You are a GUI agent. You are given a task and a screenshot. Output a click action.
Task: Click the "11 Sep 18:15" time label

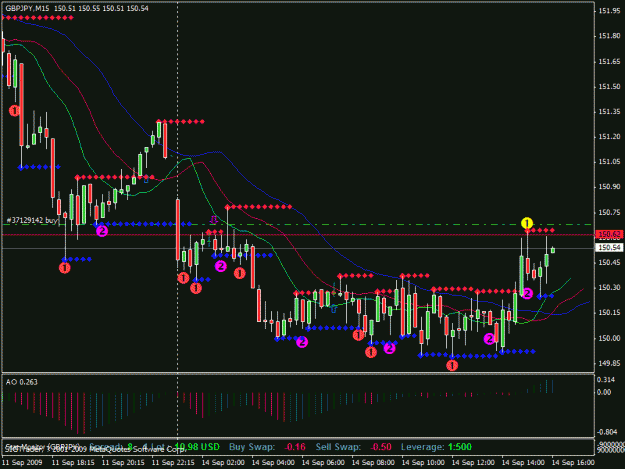(x=73, y=463)
